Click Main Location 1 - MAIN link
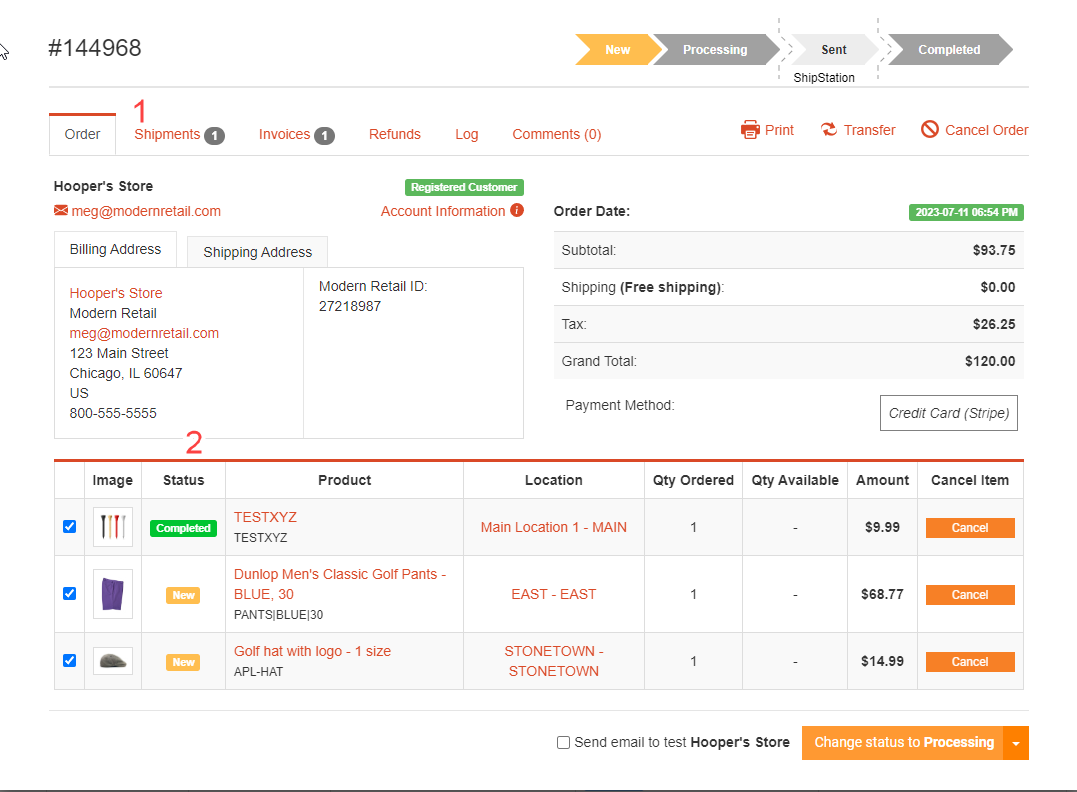 pyautogui.click(x=554, y=527)
